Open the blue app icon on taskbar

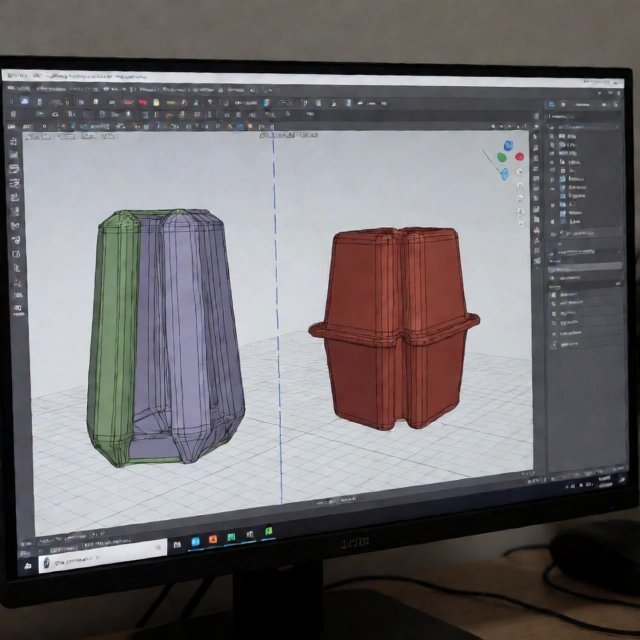click(x=196, y=542)
